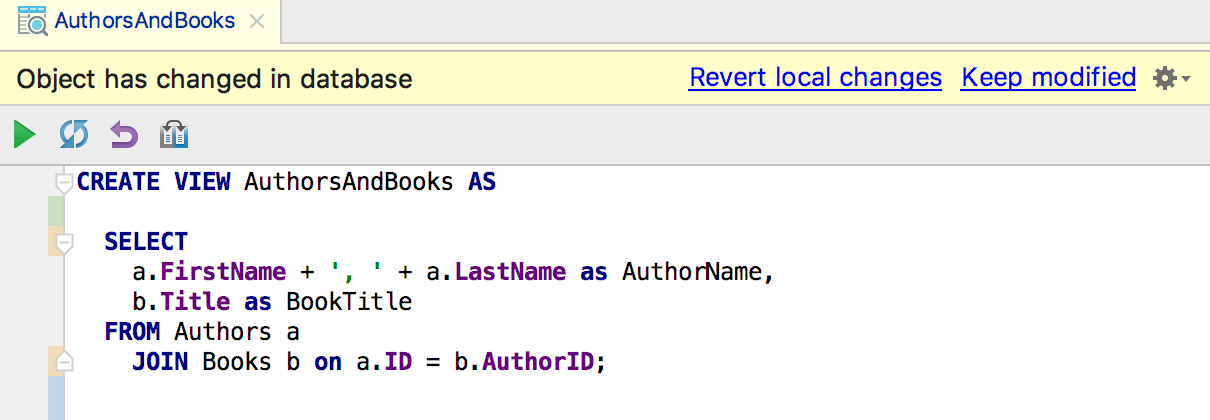The height and width of the screenshot is (420, 1210).
Task: Click the blue synchronize arrows icon
Action: (74, 133)
